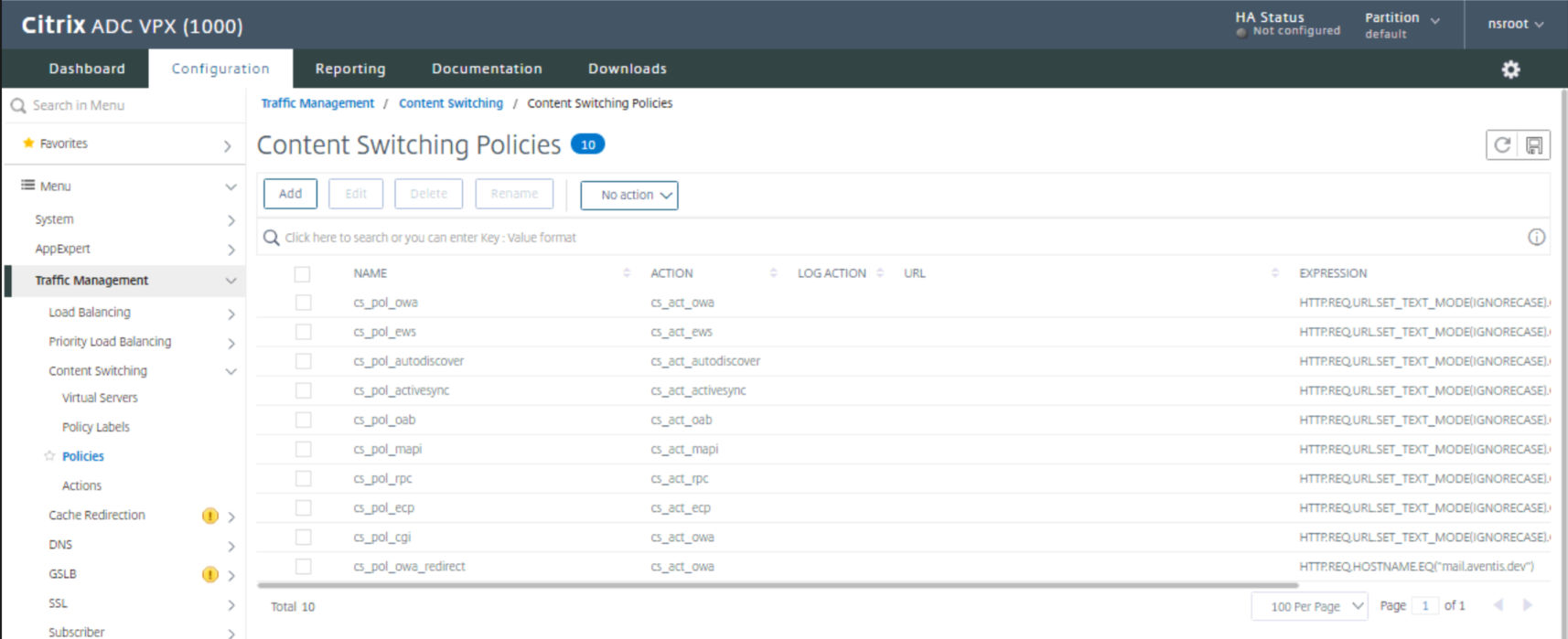The width and height of the screenshot is (1568, 639).
Task: Collapse the Menu section chevron
Action: point(231,186)
